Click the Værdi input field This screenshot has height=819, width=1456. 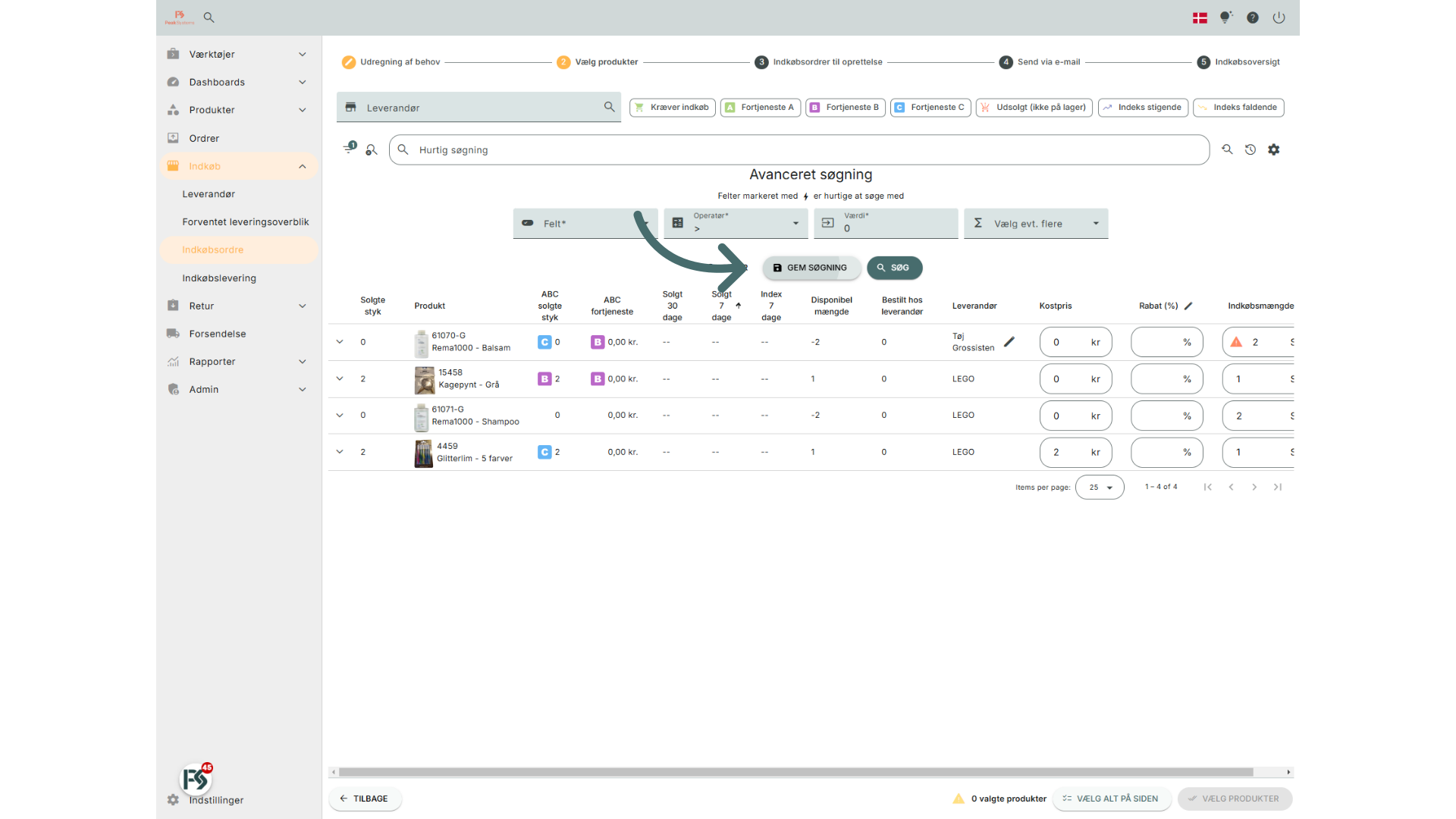pyautogui.click(x=886, y=223)
